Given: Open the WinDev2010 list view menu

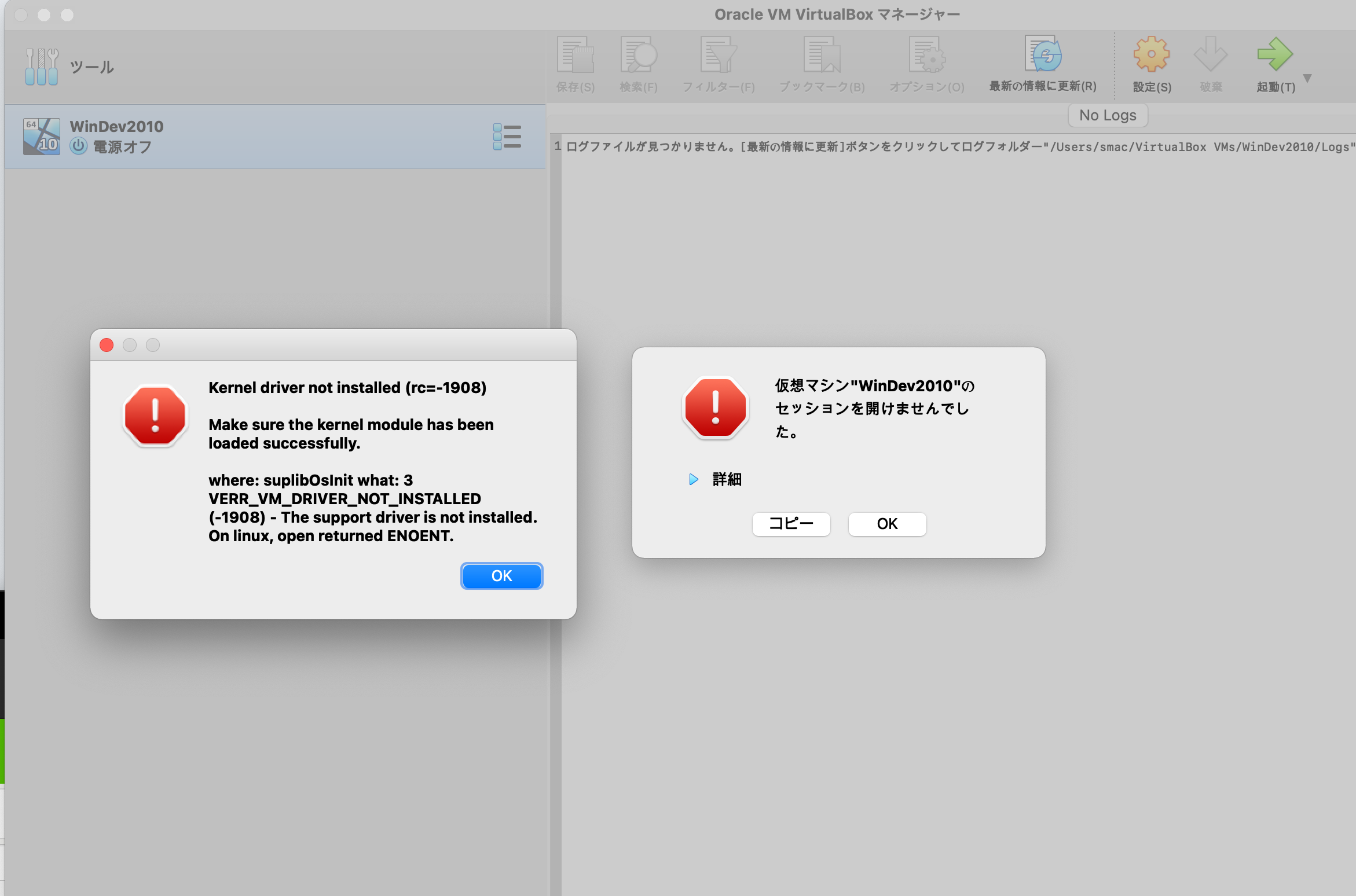Looking at the screenshot, I should click(507, 136).
